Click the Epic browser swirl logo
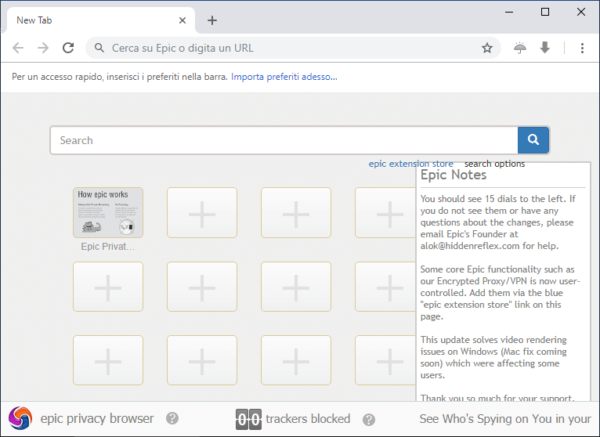 point(20,418)
